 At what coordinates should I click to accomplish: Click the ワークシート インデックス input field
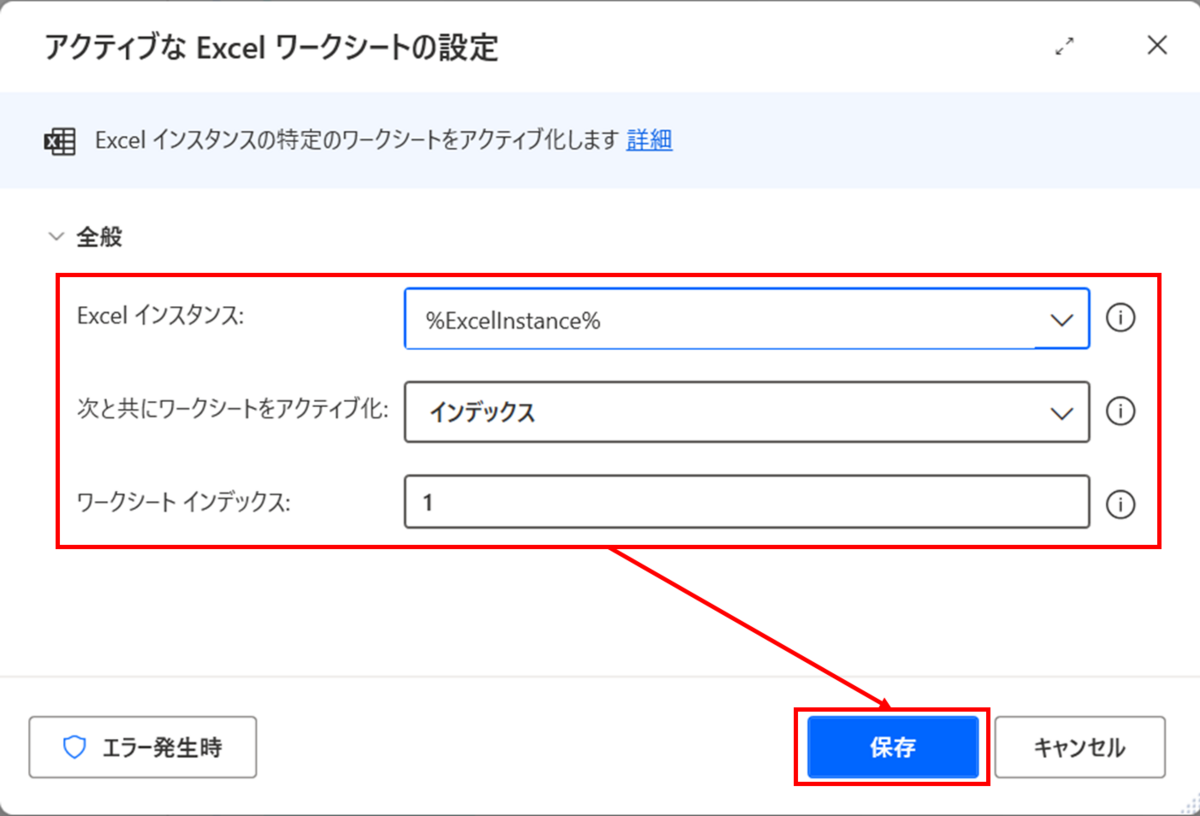point(746,502)
